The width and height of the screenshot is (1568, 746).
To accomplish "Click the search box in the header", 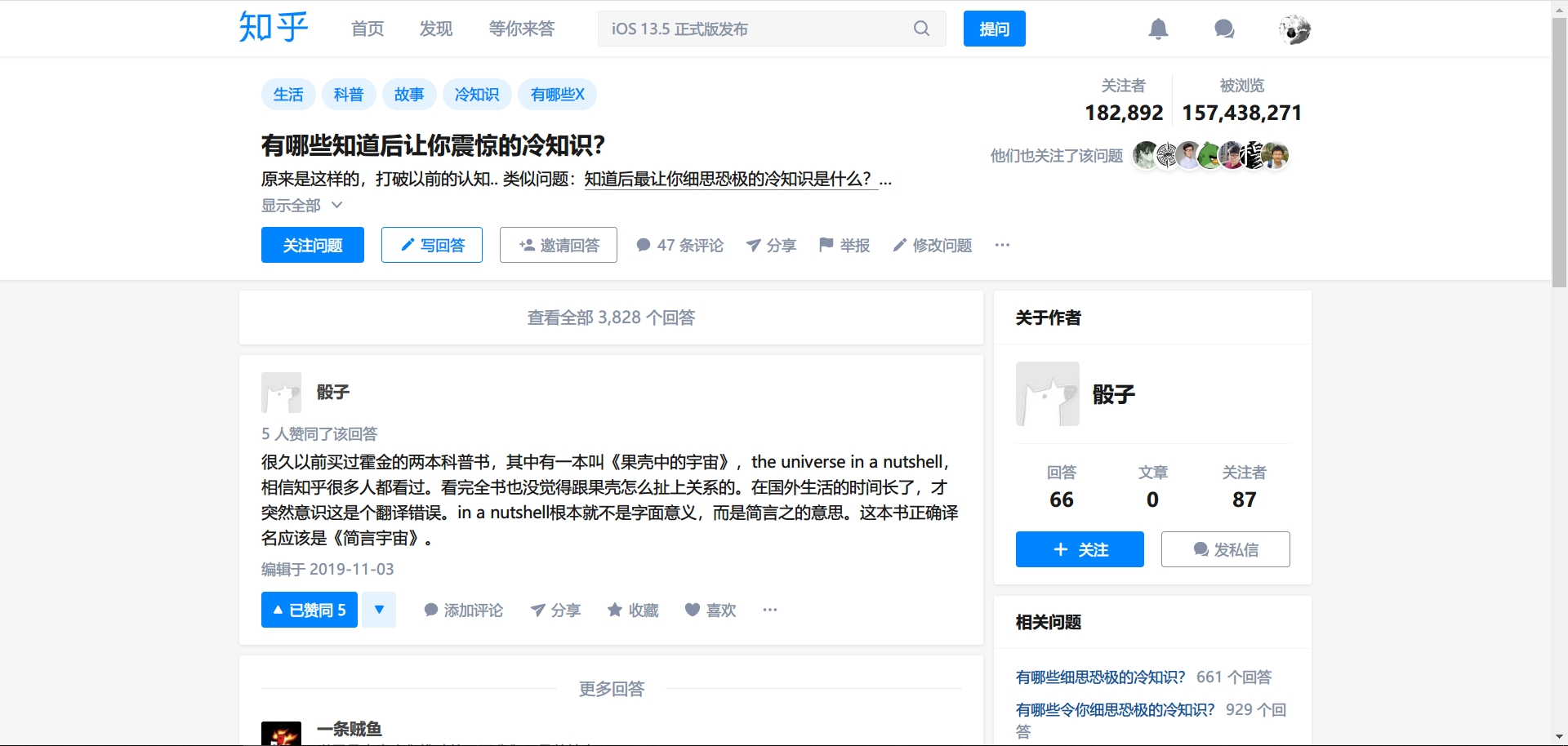I will 751,29.
